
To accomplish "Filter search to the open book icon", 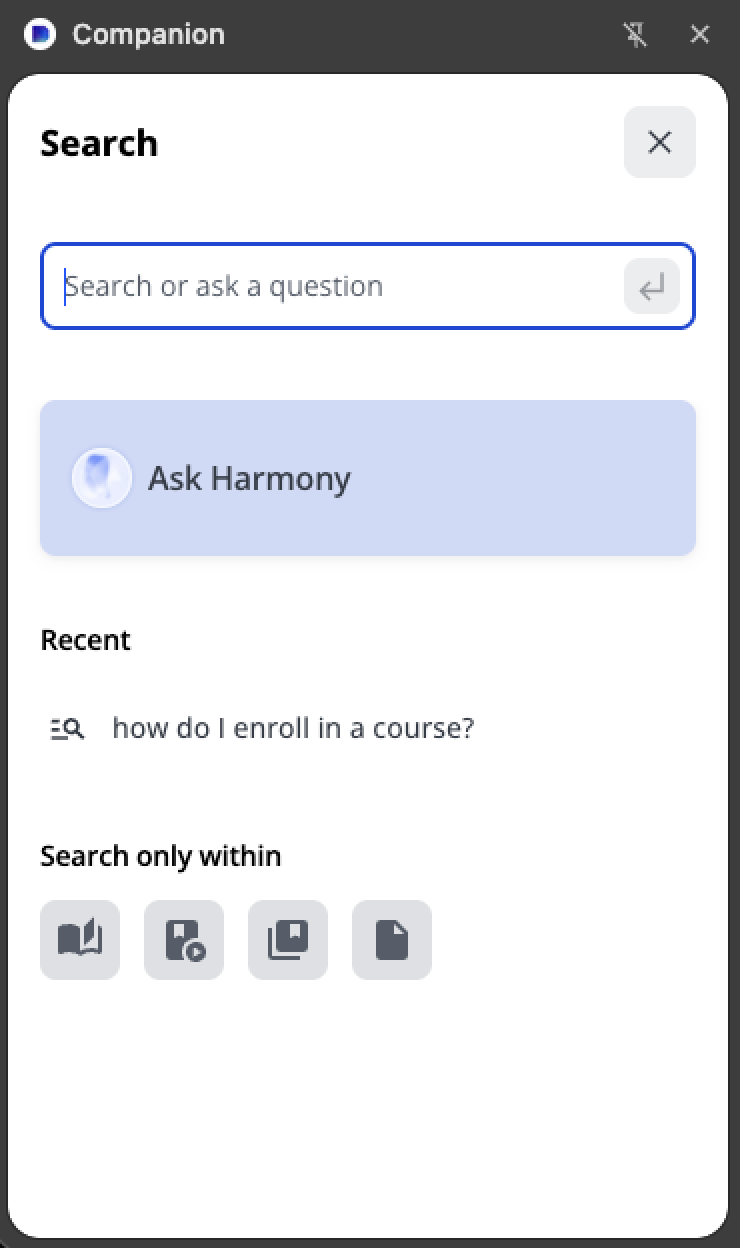I will (80, 940).
